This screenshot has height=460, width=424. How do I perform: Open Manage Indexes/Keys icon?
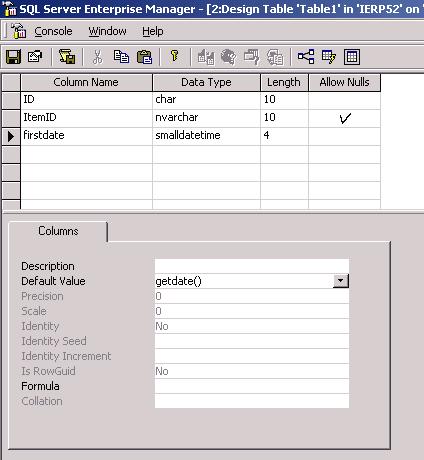[x=329, y=57]
